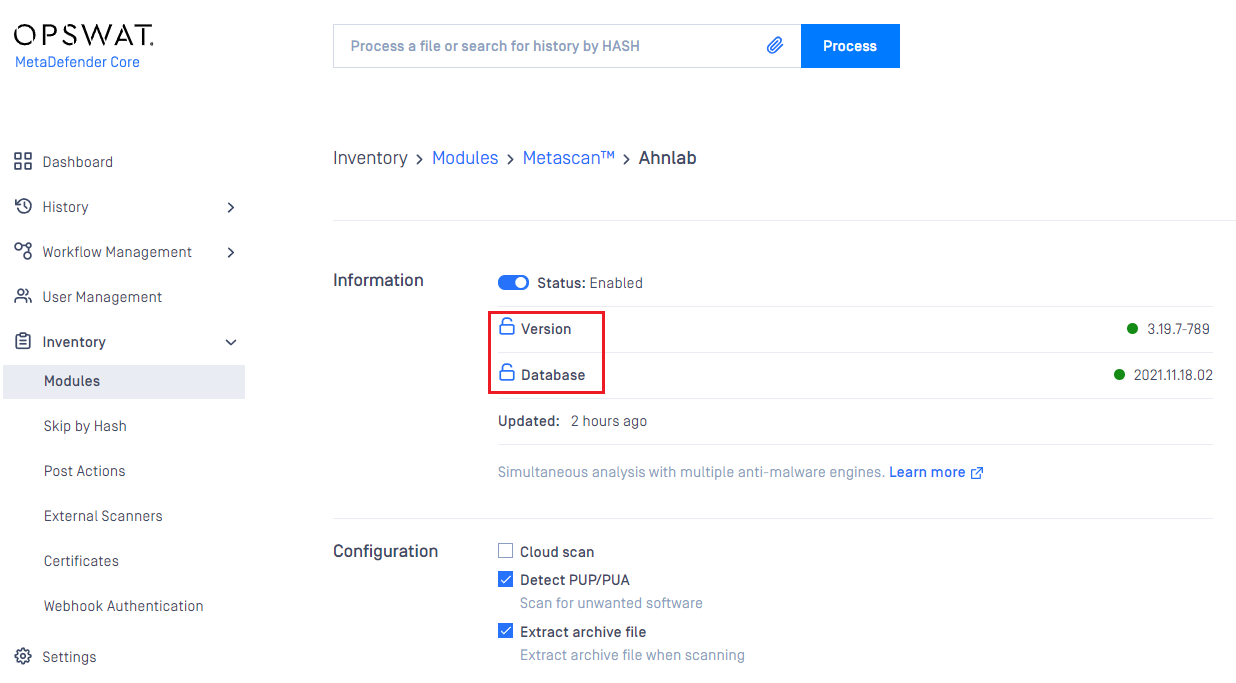Image resolution: width=1236 pixels, height=683 pixels.
Task: Select Modules in the Inventory submenu
Action: coord(124,381)
